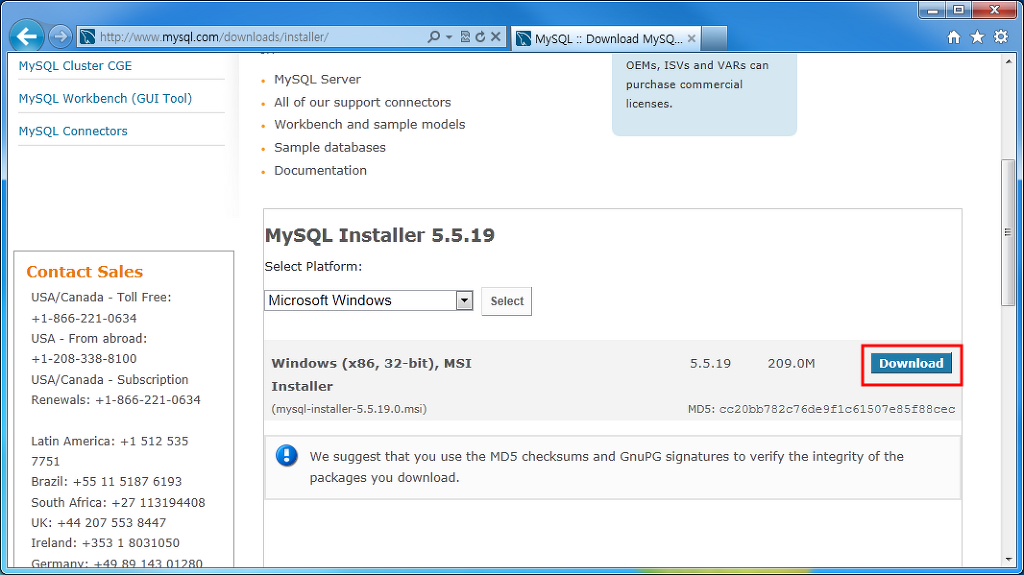Click the Select platform button
The width and height of the screenshot is (1024, 575).
[x=507, y=301]
